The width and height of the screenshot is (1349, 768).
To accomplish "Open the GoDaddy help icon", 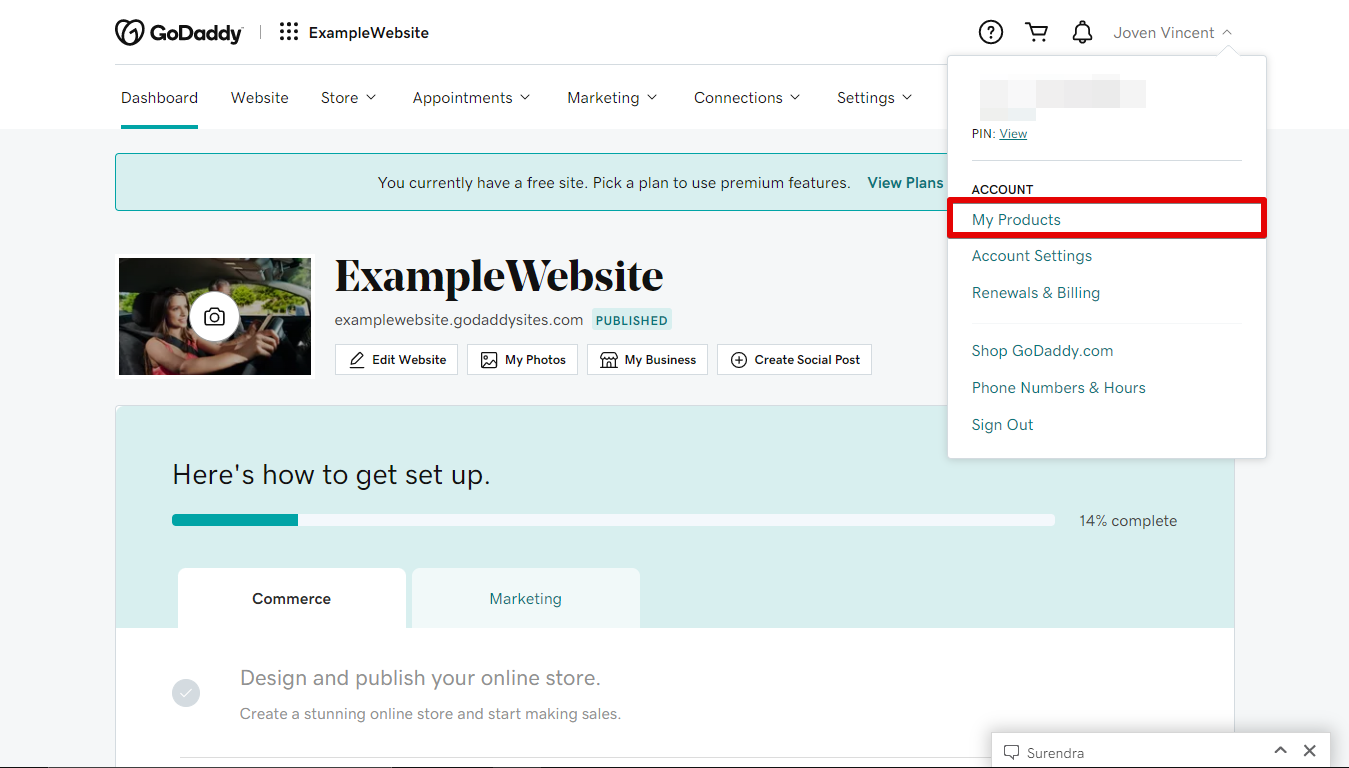I will click(990, 31).
